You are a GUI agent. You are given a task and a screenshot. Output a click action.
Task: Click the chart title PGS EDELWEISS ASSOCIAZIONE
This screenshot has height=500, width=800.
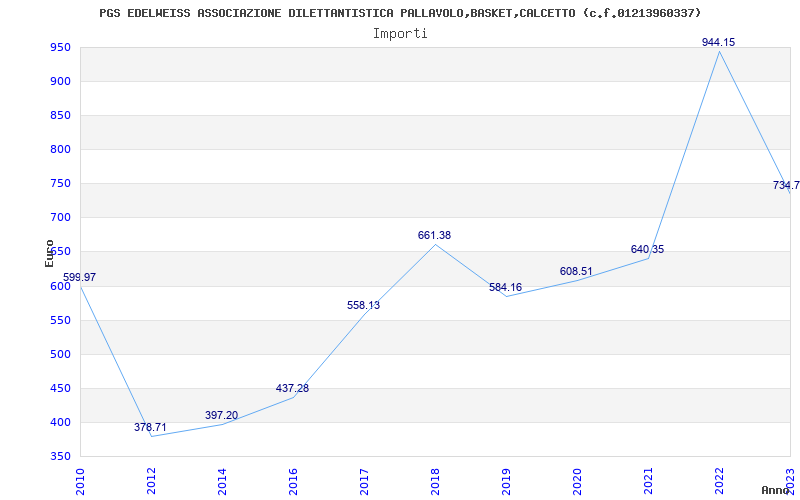[x=400, y=13]
